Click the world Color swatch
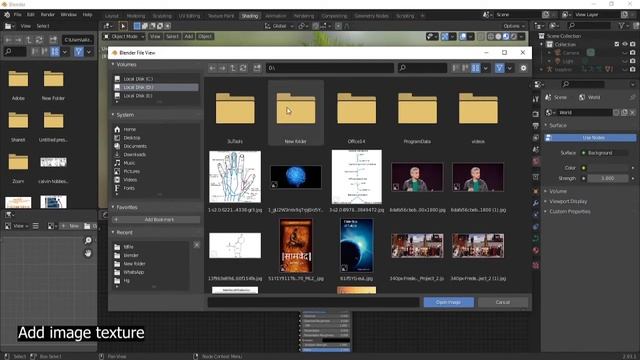The height and width of the screenshot is (360, 640). 608,168
